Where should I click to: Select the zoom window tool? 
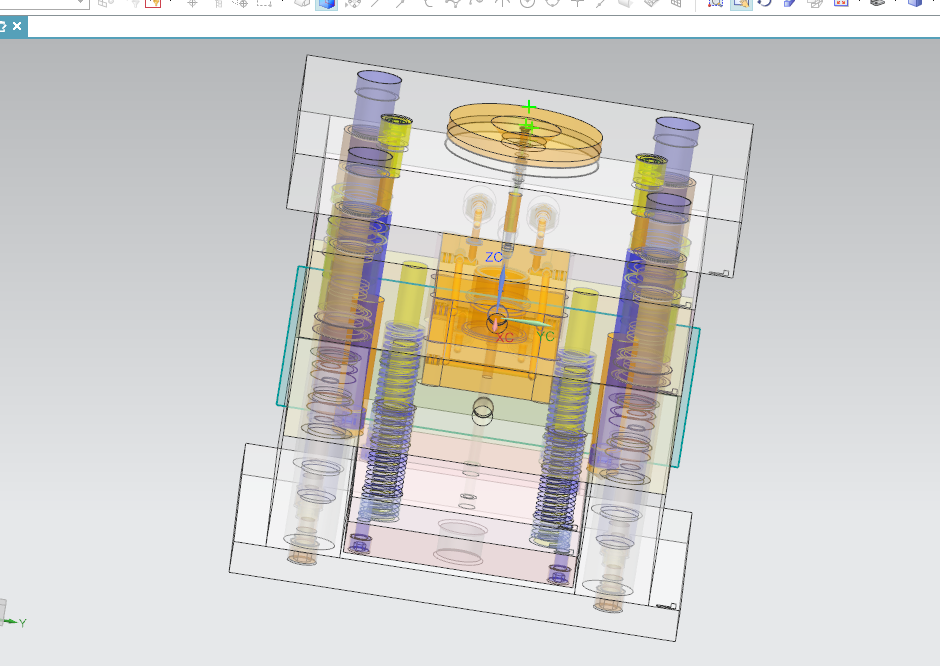[x=715, y=3]
